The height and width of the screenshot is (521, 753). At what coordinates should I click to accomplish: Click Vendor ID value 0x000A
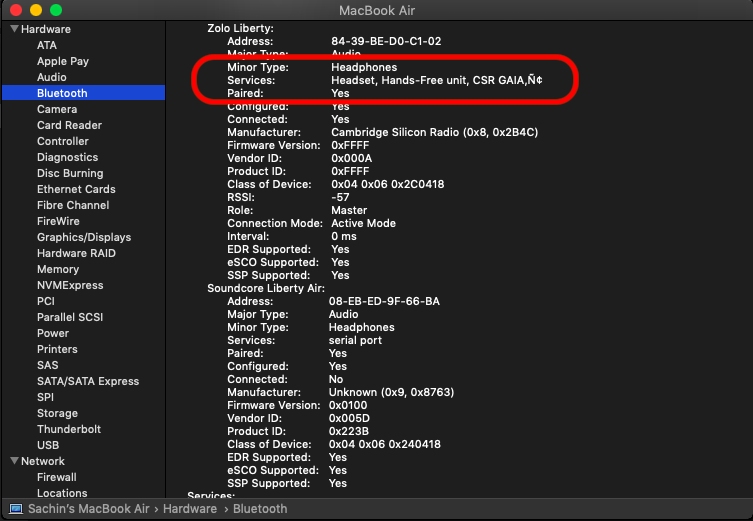tap(352, 158)
